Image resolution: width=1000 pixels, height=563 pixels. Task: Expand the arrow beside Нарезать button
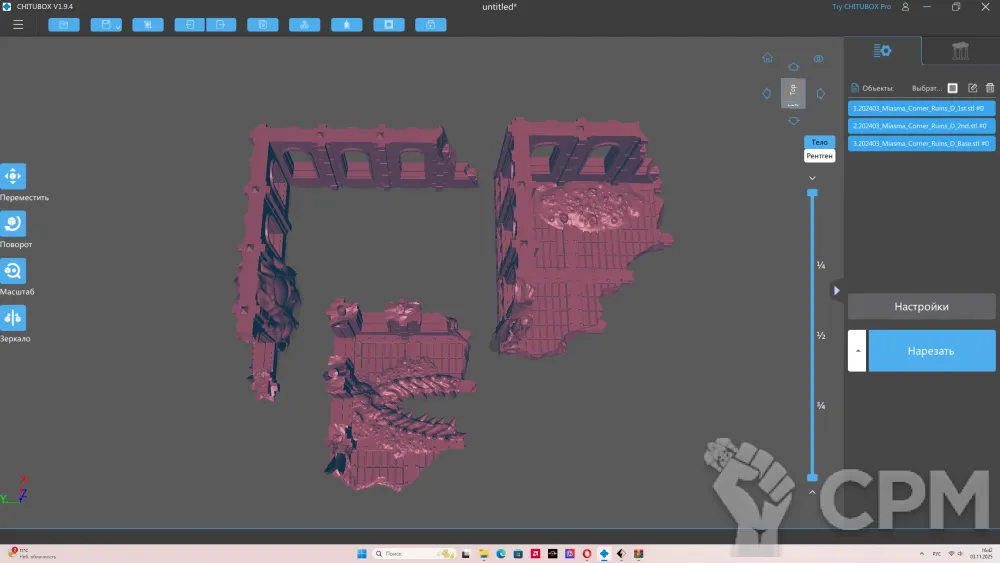click(857, 351)
